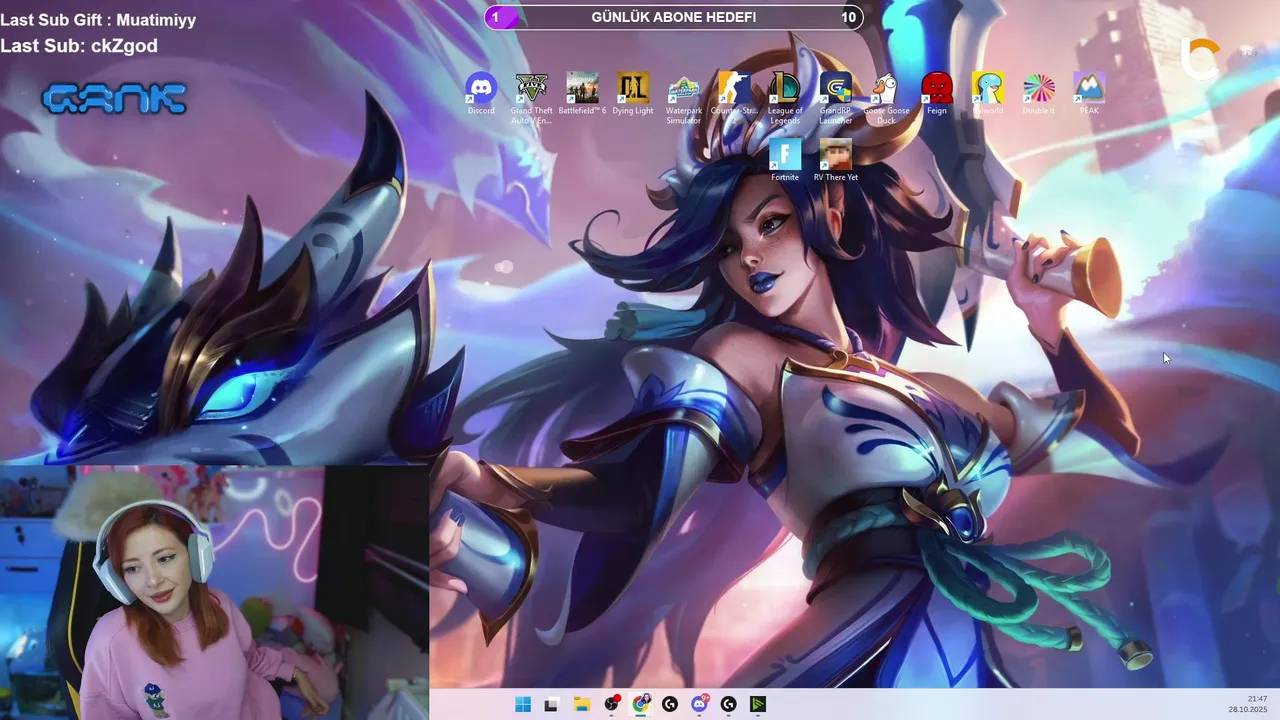The image size is (1280, 720).
Task: Click the GÜNLÜK ABONE HEDEFİ progress bar
Action: click(x=674, y=17)
